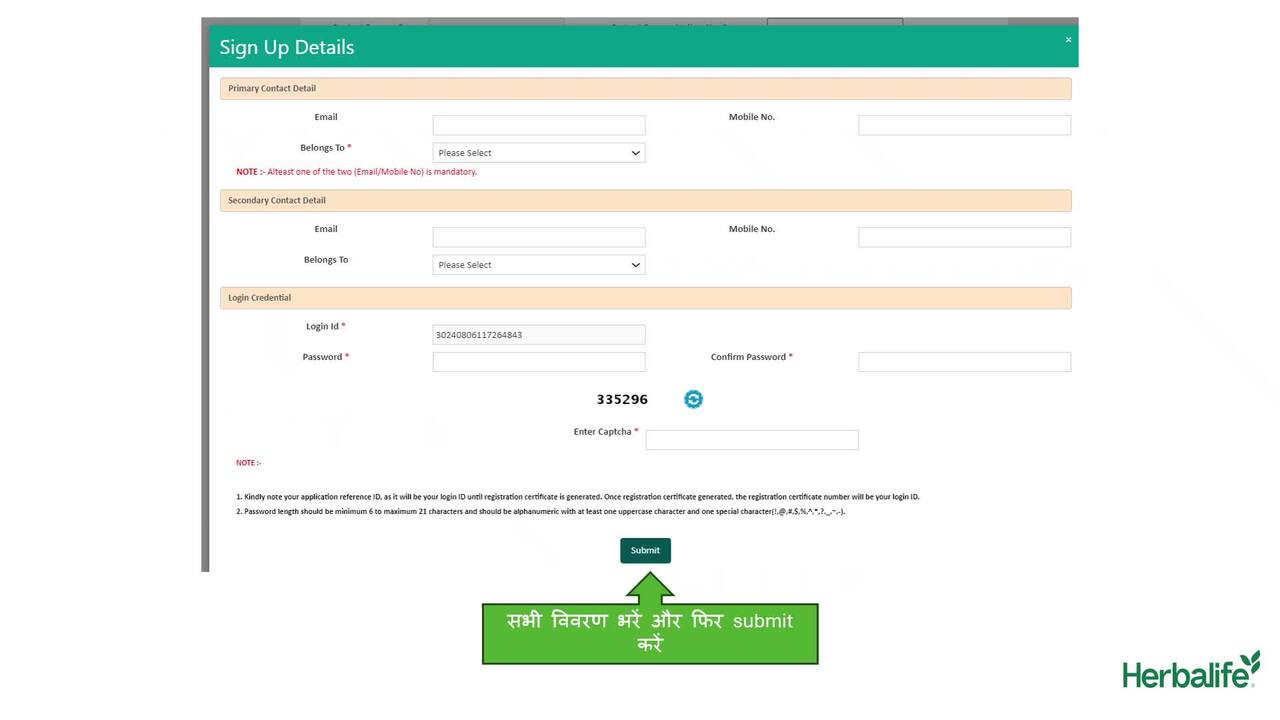Click the captcha code 335296
The width and height of the screenshot is (1280, 720).
[622, 399]
